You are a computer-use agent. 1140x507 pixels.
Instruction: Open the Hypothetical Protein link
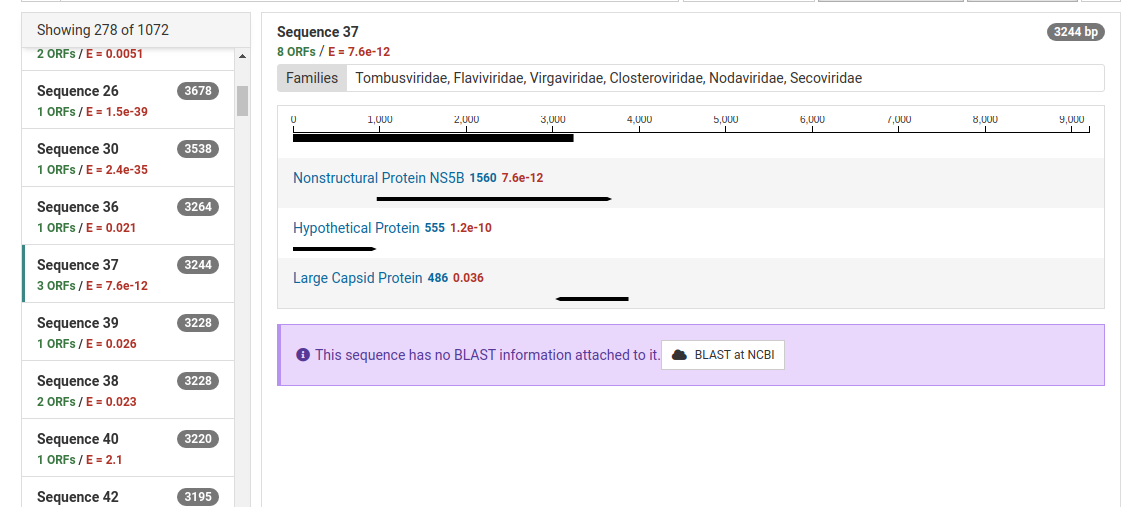[356, 228]
